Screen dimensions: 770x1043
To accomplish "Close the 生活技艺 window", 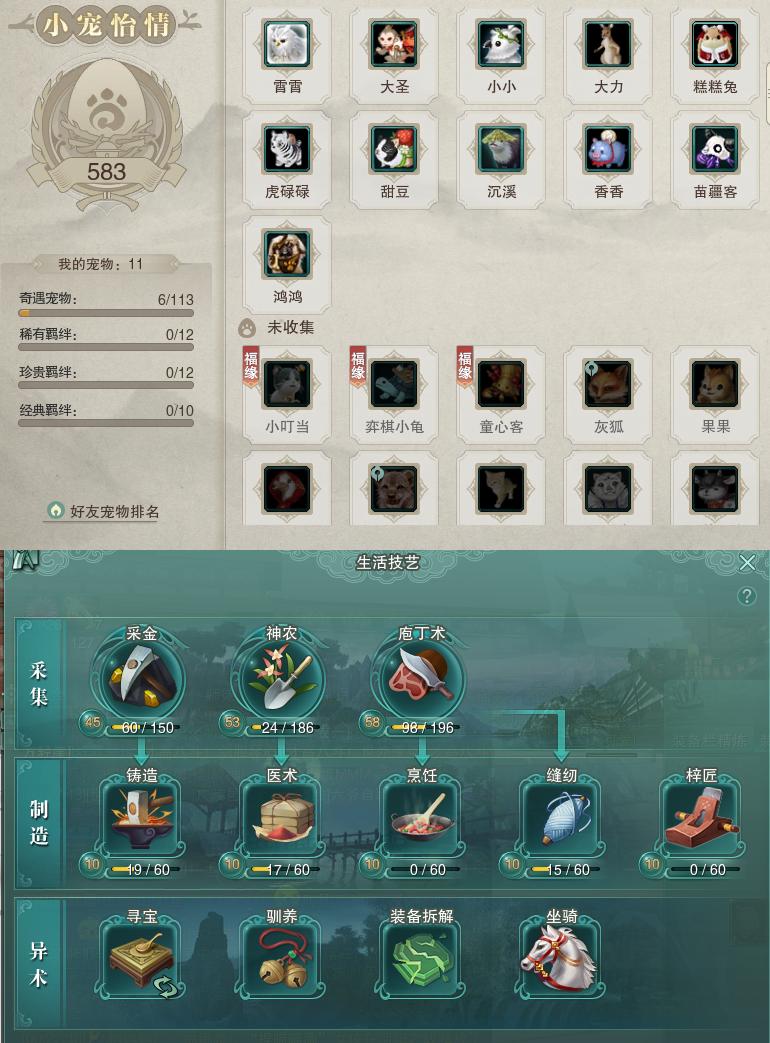I will click(x=747, y=563).
